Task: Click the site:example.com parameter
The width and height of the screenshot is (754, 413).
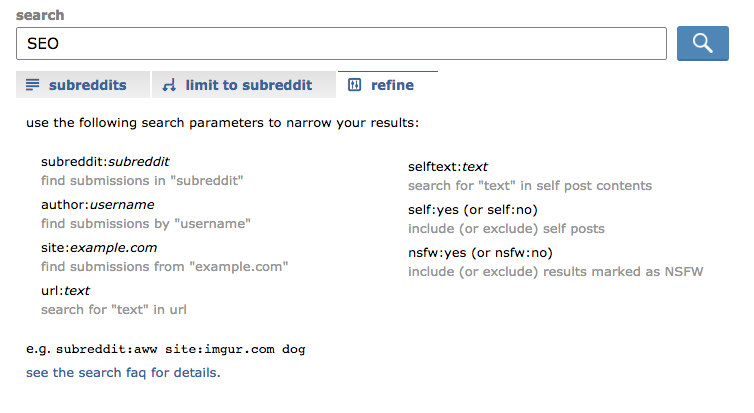Action: (99, 248)
